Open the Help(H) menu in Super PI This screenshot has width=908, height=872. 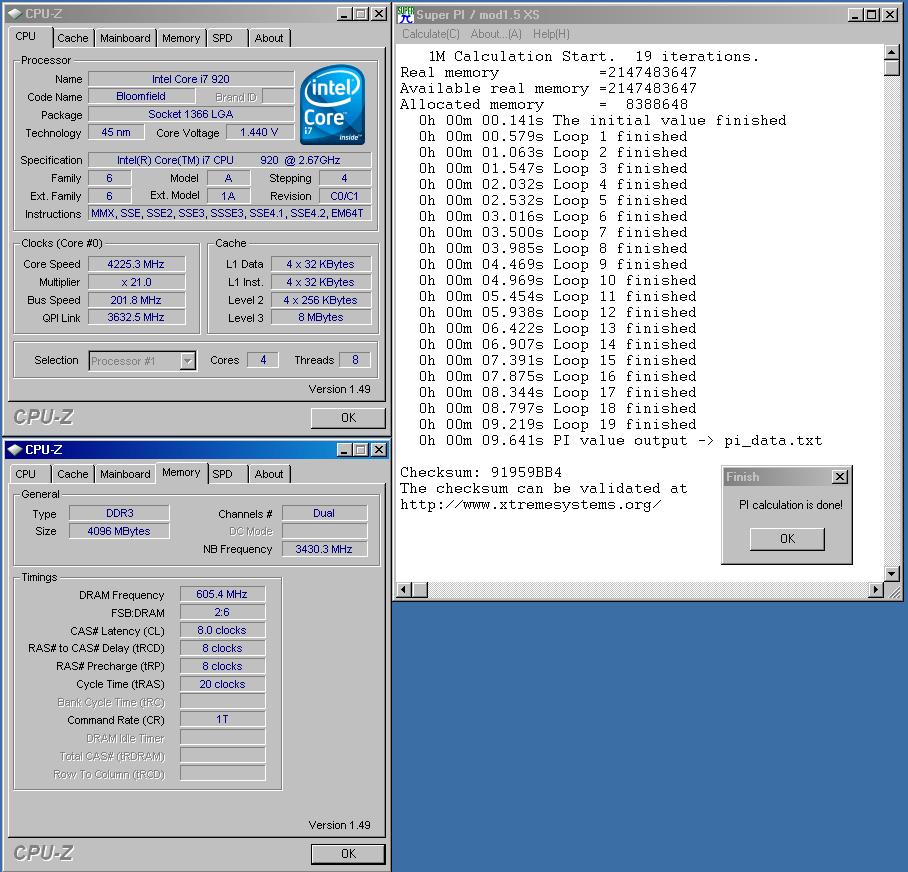(x=551, y=34)
